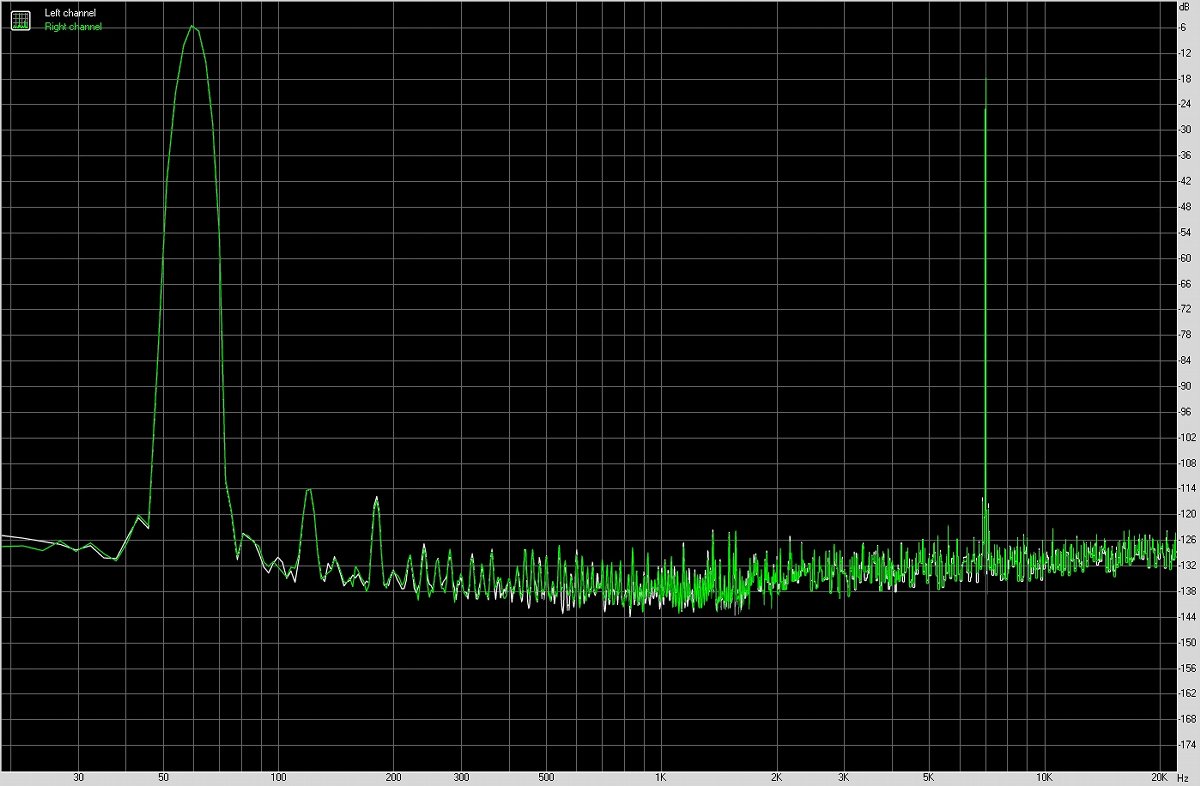Click the "-30" dB level axis label

point(1185,129)
